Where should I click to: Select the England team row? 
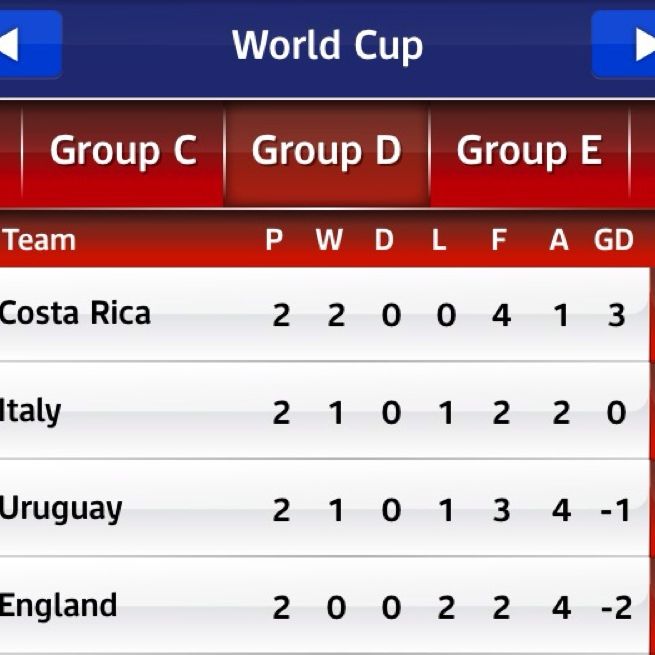click(59, 606)
